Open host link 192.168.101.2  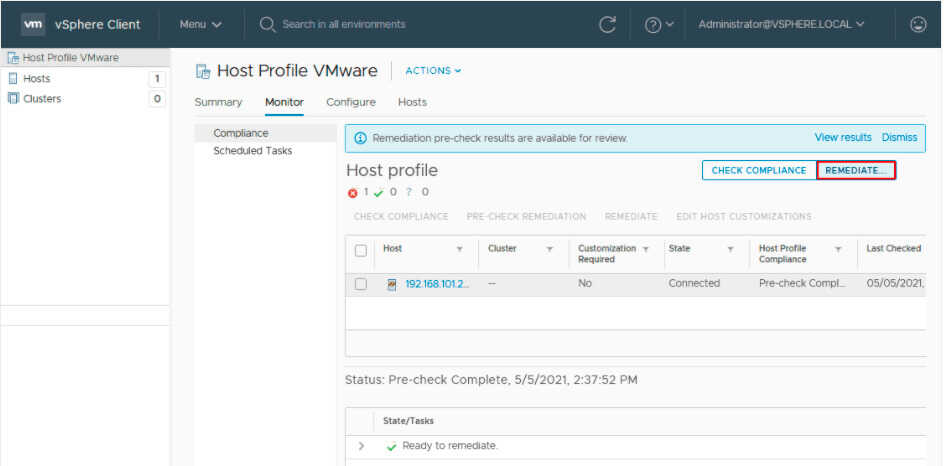437,284
